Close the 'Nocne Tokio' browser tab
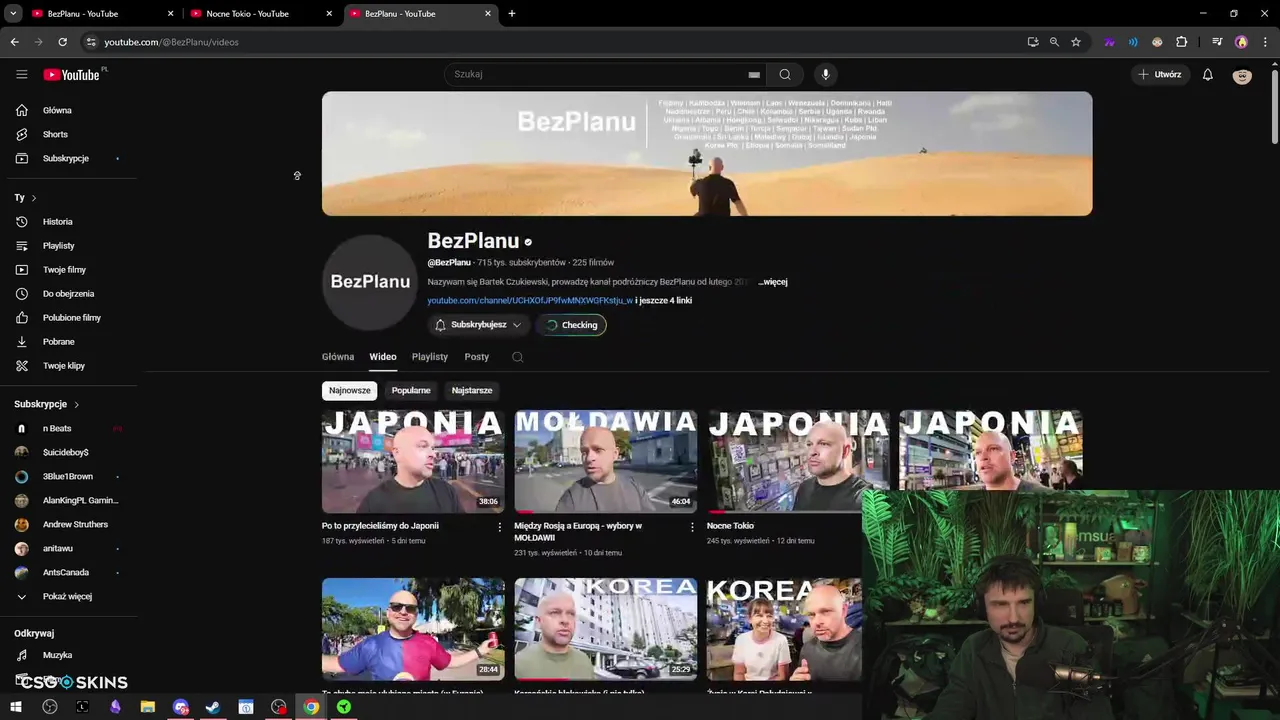 pyautogui.click(x=329, y=14)
